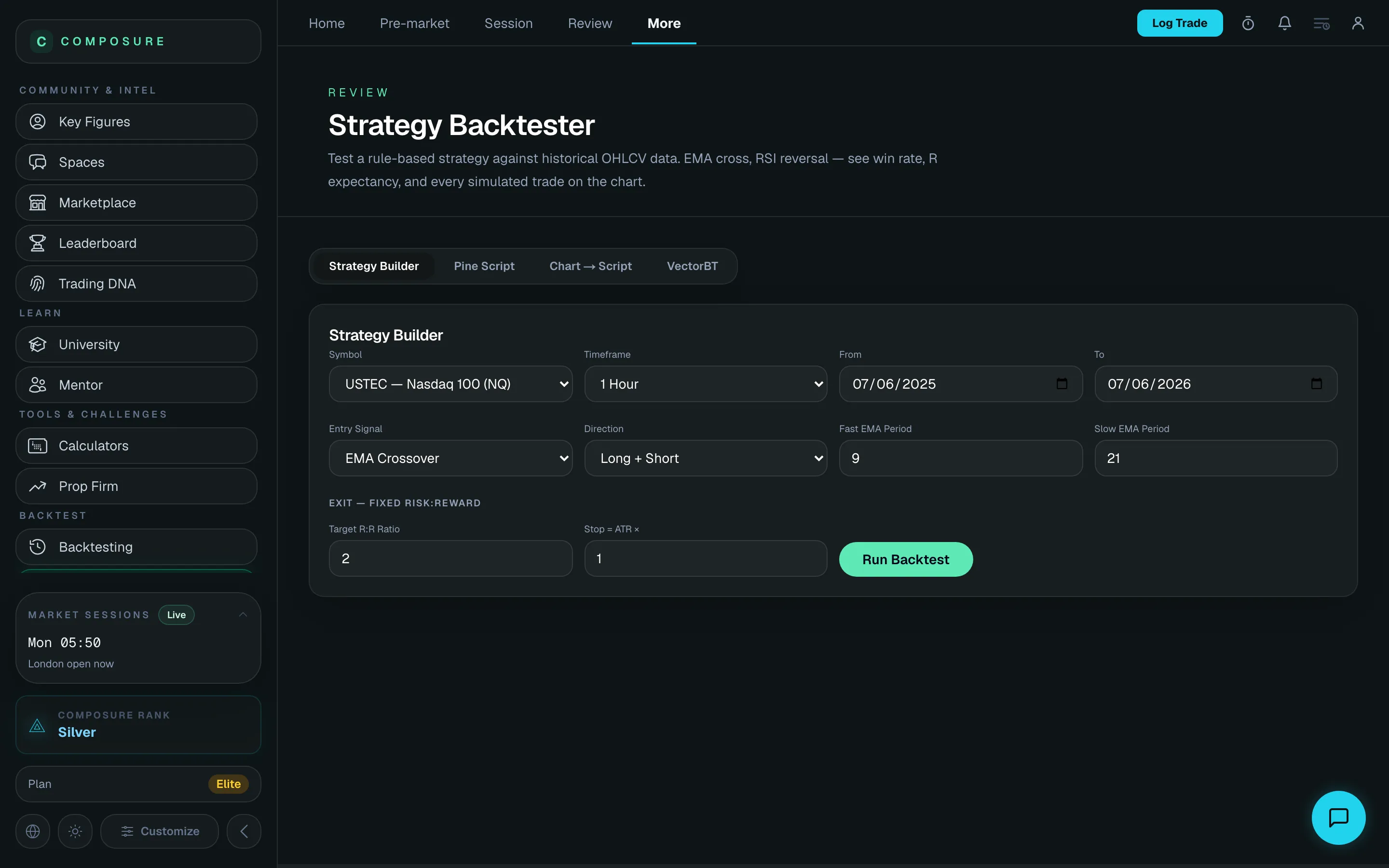1389x868 pixels.
Task: Go to the Pre-market tab
Action: tap(414, 24)
